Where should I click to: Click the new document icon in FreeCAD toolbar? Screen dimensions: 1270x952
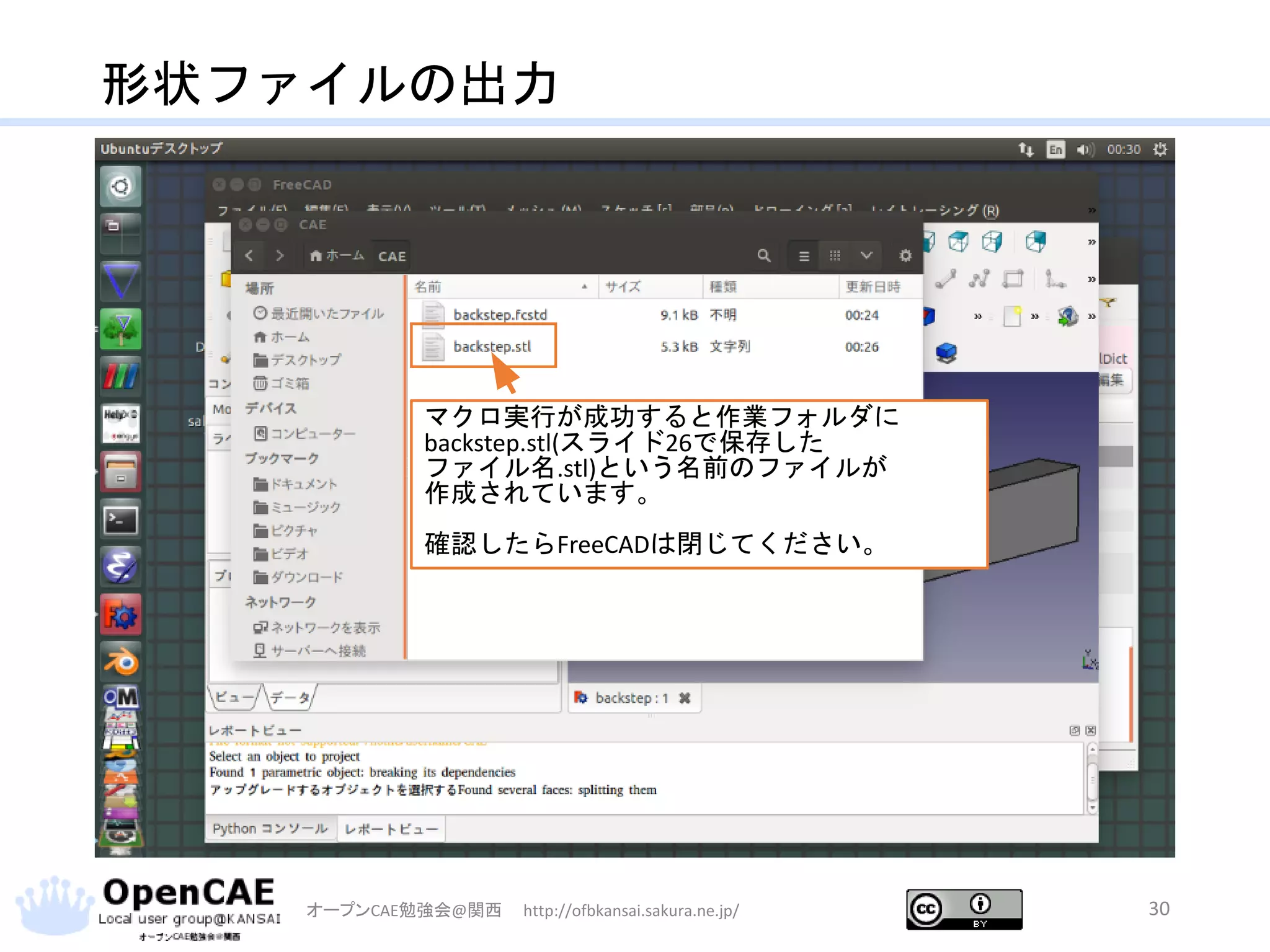(1013, 316)
